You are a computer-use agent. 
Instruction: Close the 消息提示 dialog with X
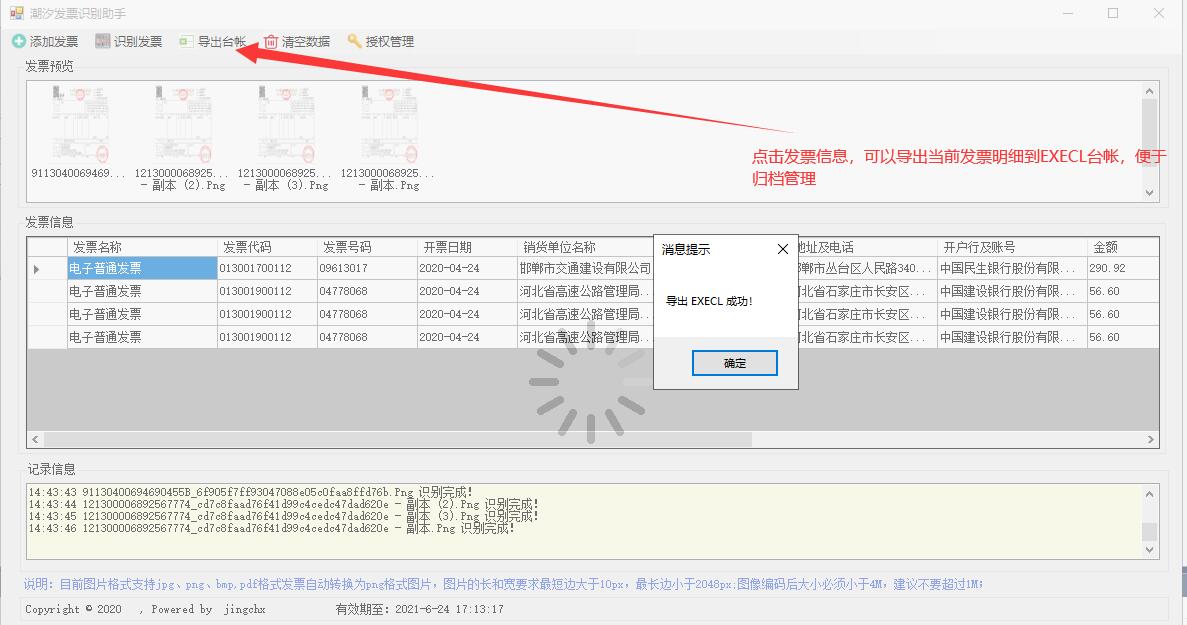click(783, 249)
